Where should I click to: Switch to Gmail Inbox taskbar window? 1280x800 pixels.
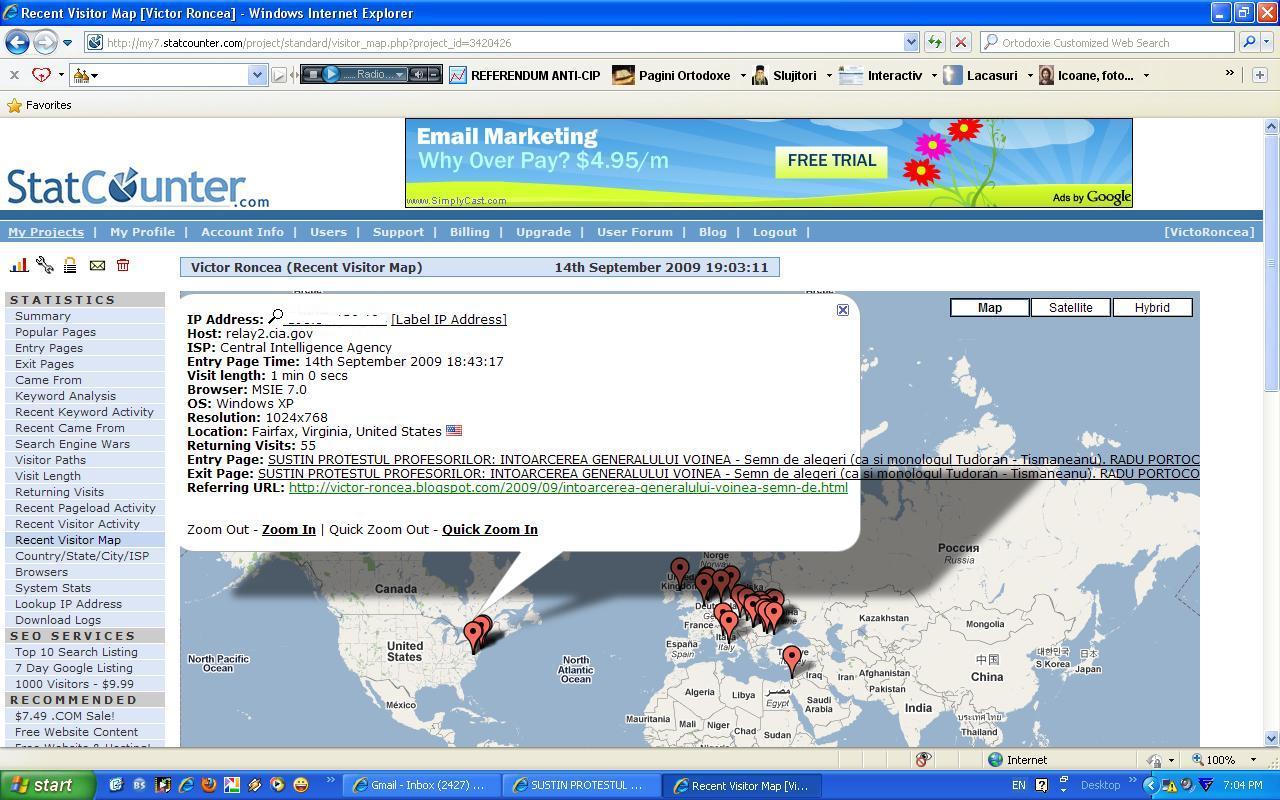pos(420,785)
